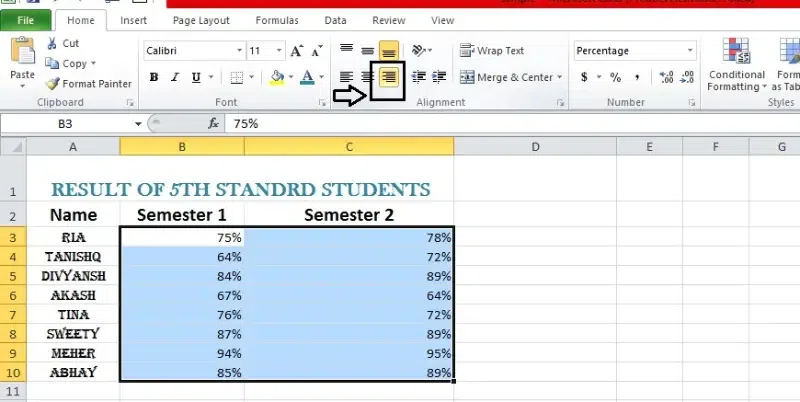Toggle Bottom Align

(x=389, y=50)
